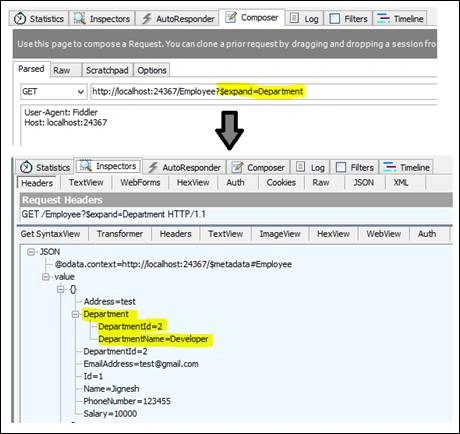Open the AutoResponder lightning tab in the upper panel
Image resolution: width=460 pixels, height=434 pixels.
pyautogui.click(x=178, y=18)
